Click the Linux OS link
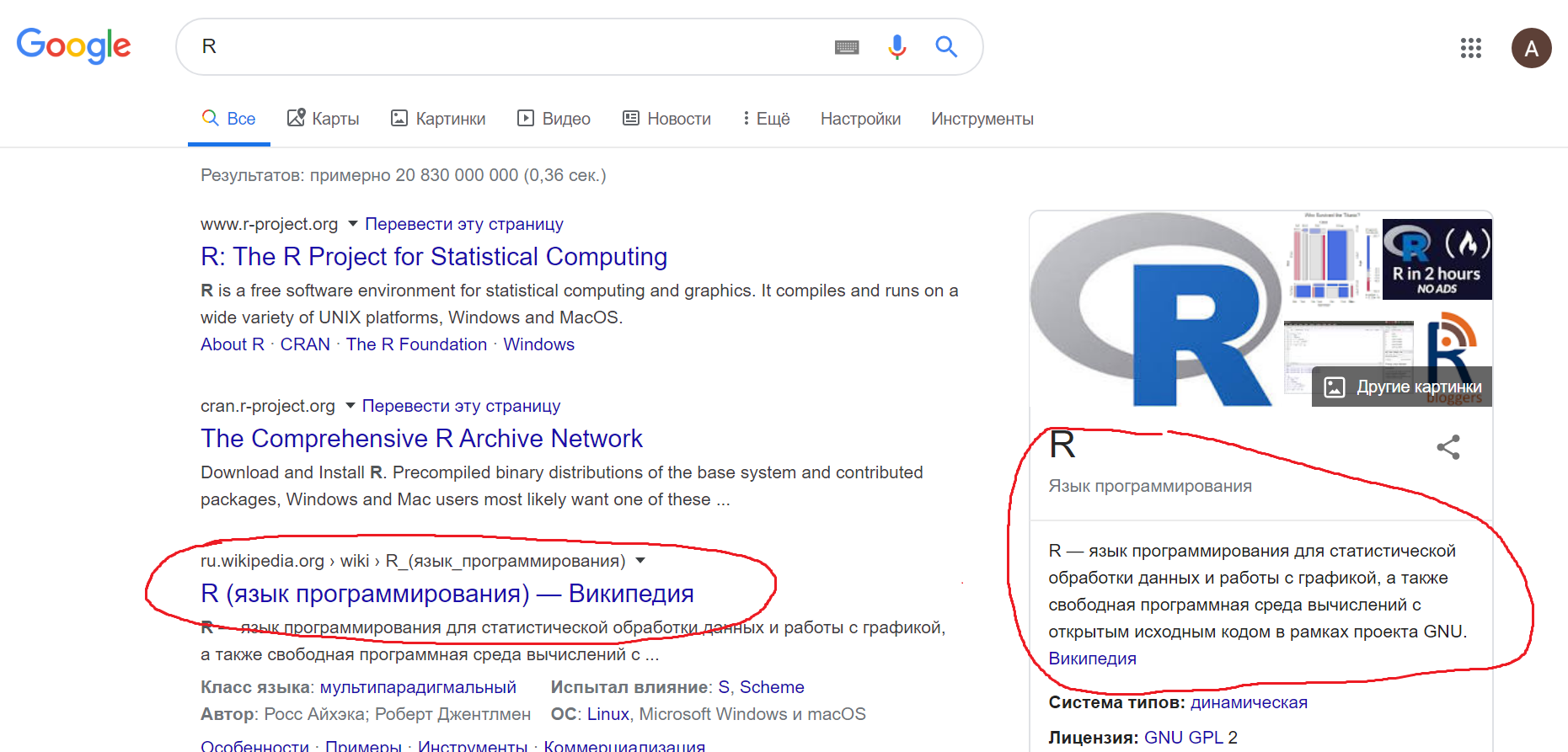The width and height of the screenshot is (1568, 752). coord(608,714)
